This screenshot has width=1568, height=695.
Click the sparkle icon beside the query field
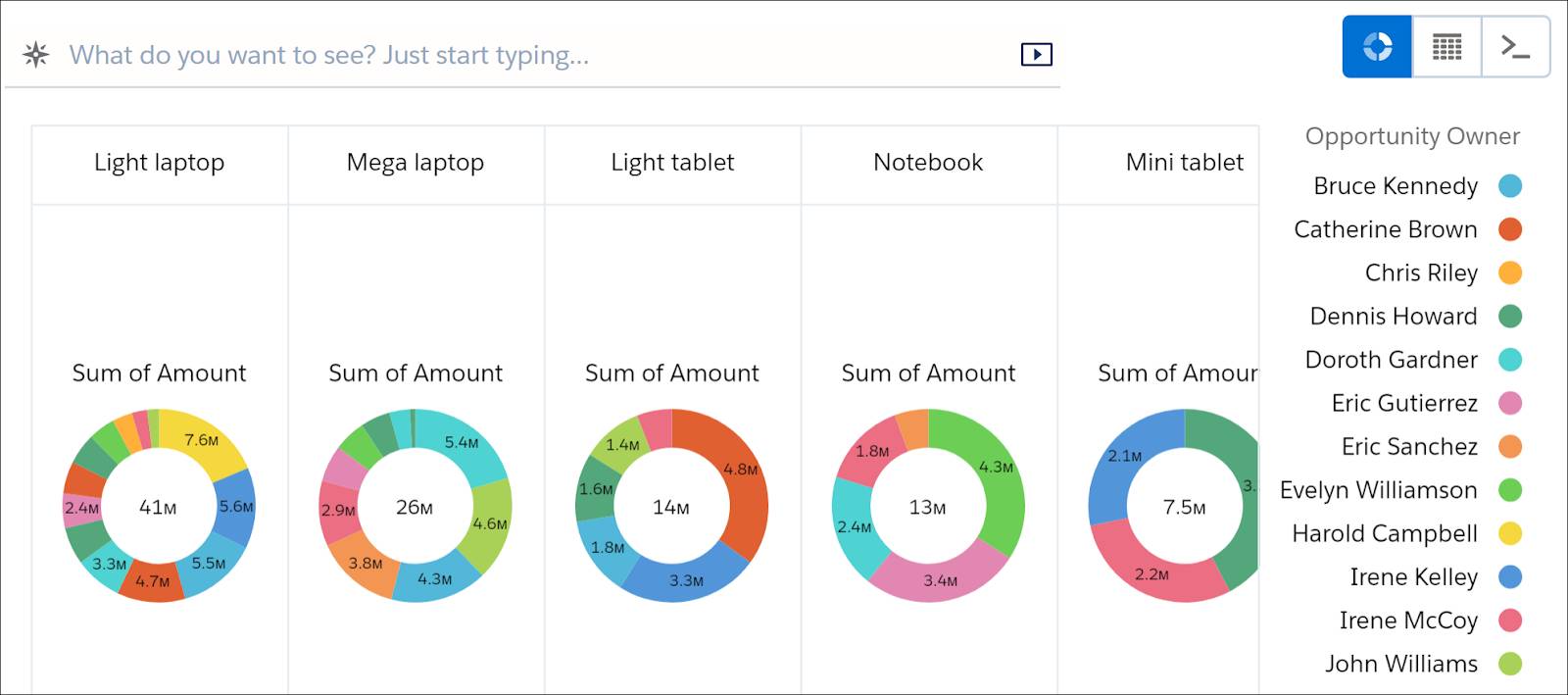(35, 54)
